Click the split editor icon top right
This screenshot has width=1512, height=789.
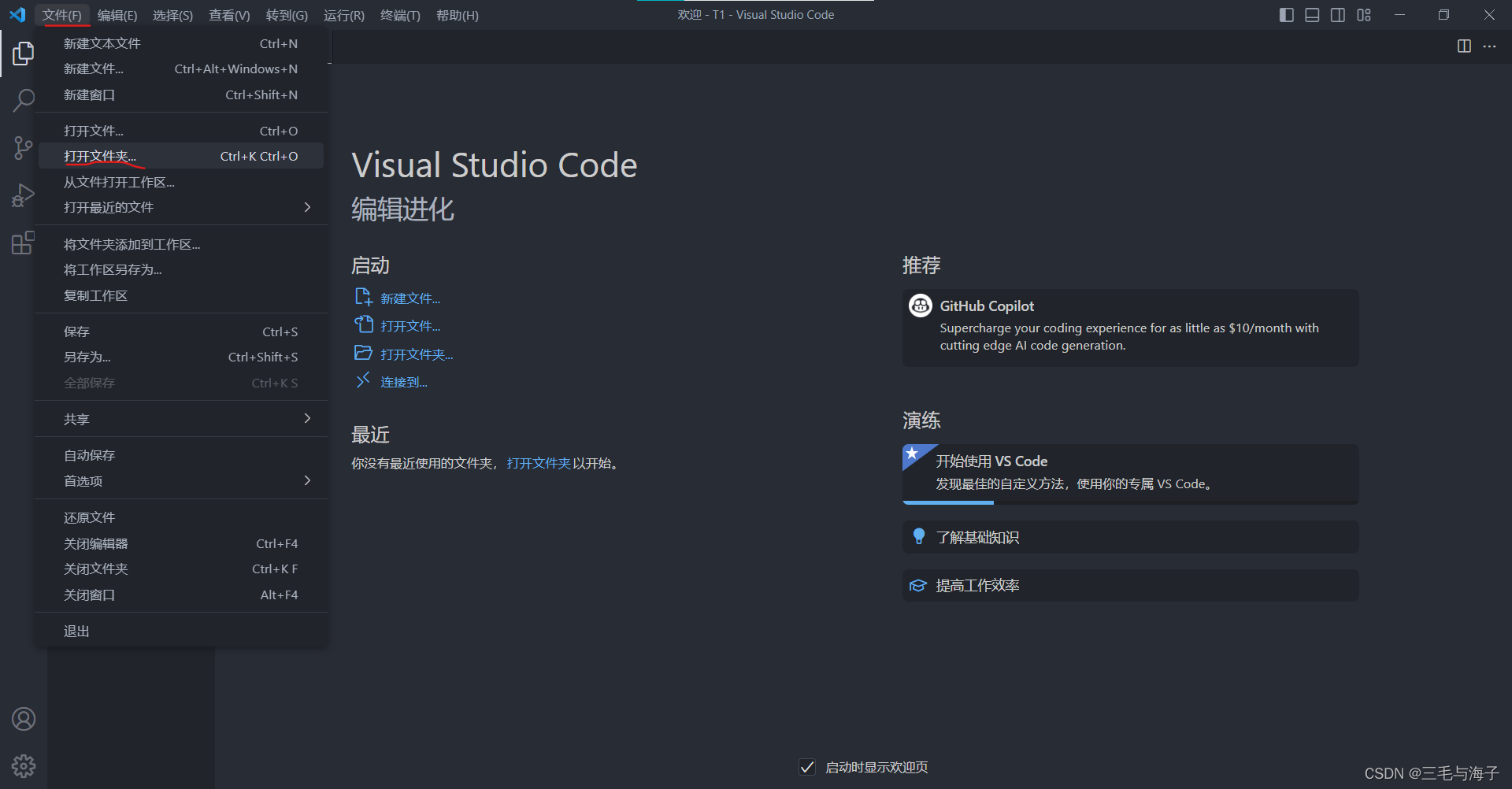pos(1463,46)
